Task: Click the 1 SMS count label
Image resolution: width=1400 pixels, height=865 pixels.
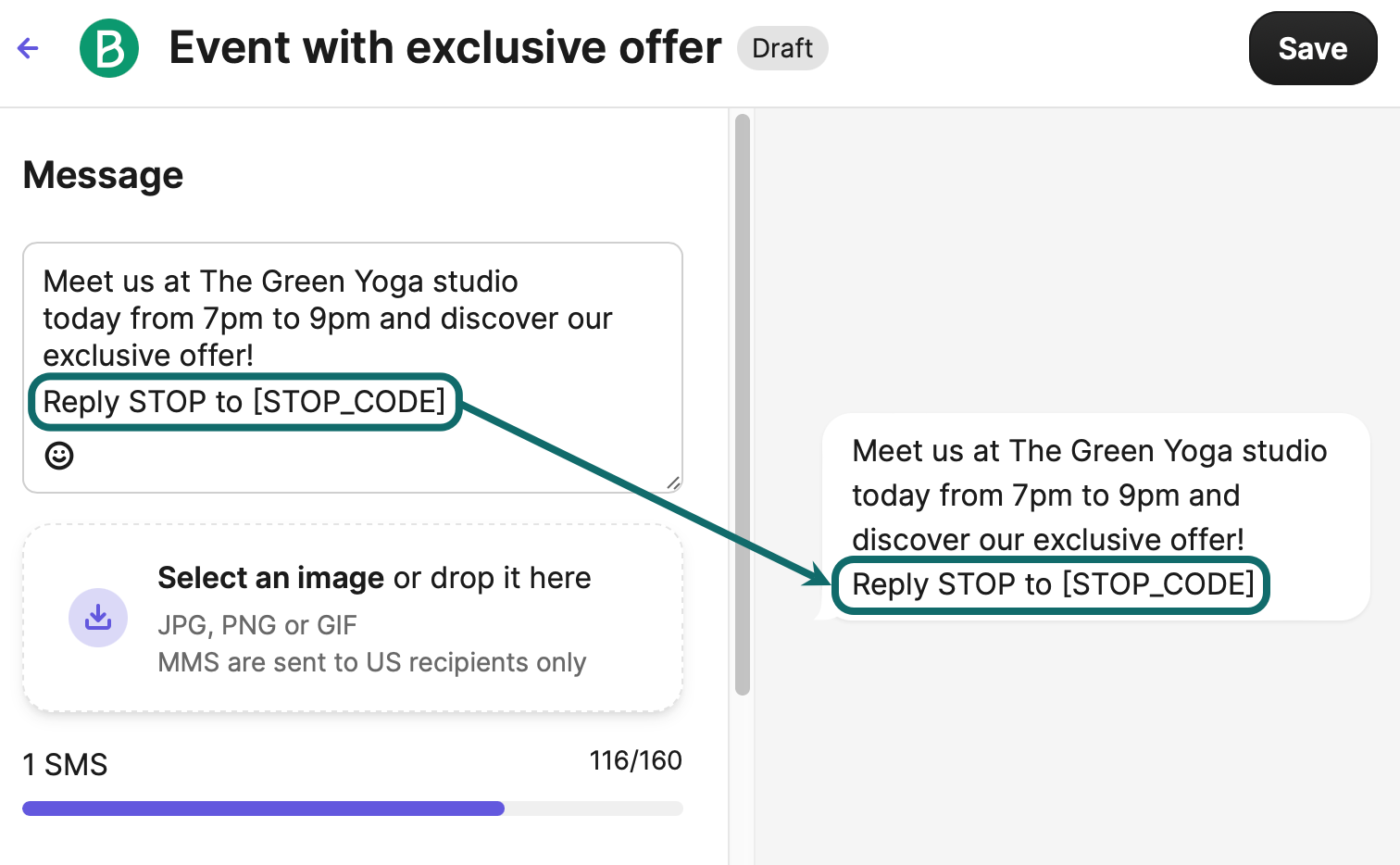Action: point(65,765)
